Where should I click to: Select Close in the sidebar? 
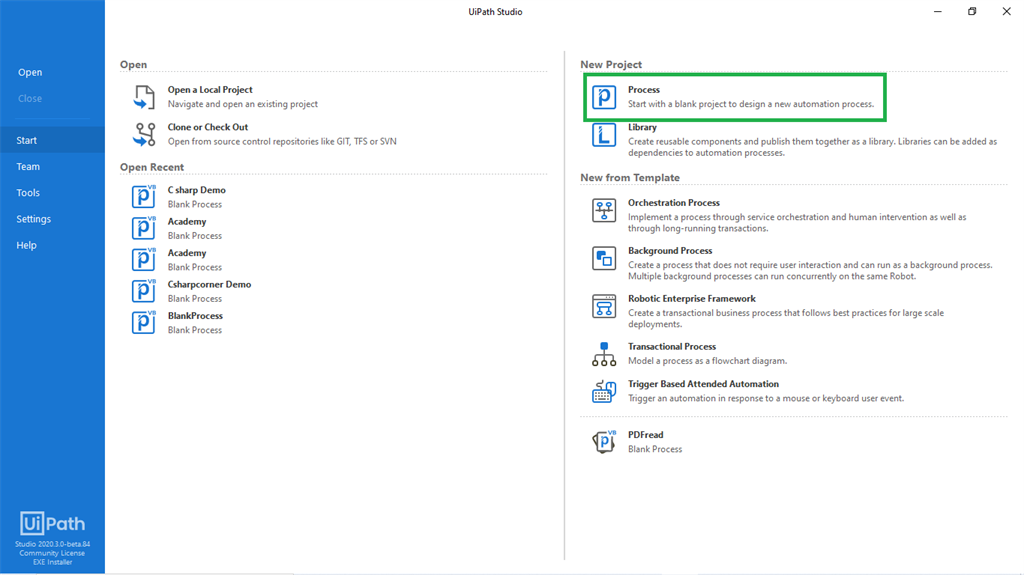pyautogui.click(x=30, y=99)
